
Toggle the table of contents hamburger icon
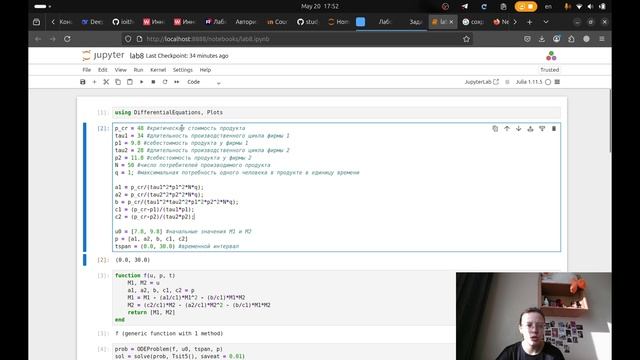point(557,82)
